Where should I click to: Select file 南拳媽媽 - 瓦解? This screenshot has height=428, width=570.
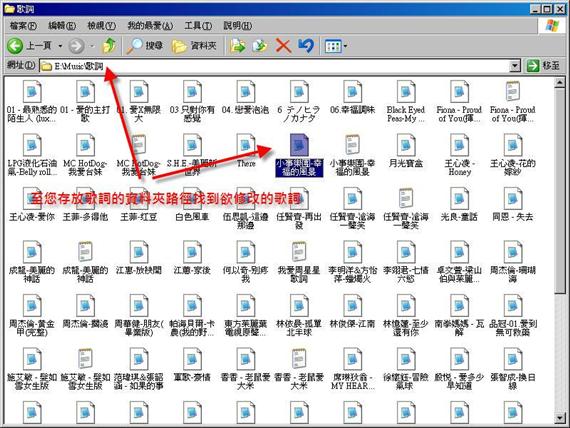pos(459,315)
